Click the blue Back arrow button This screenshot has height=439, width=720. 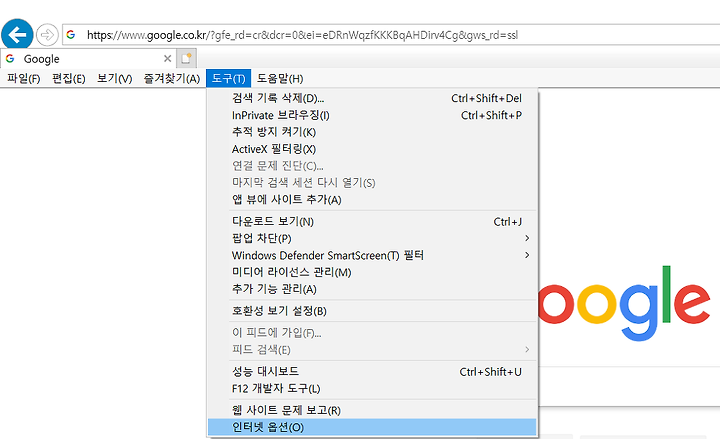point(17,34)
